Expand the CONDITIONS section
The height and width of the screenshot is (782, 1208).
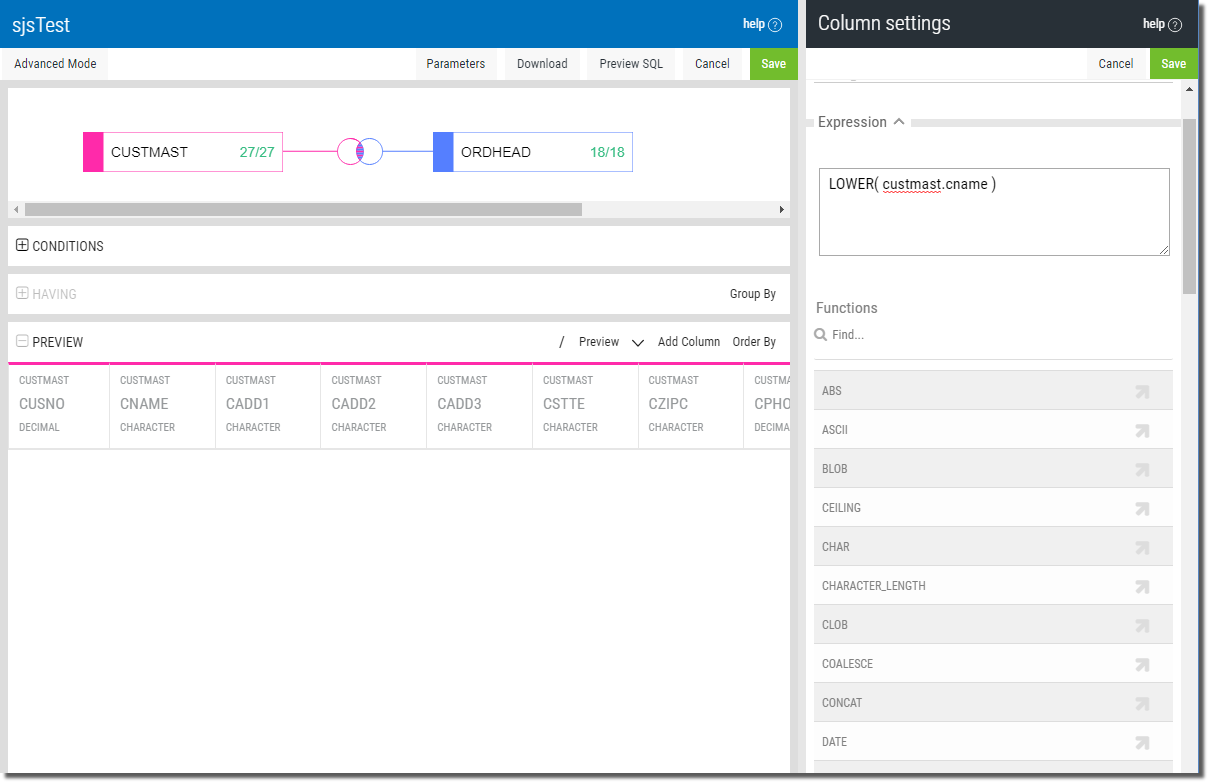[21, 245]
